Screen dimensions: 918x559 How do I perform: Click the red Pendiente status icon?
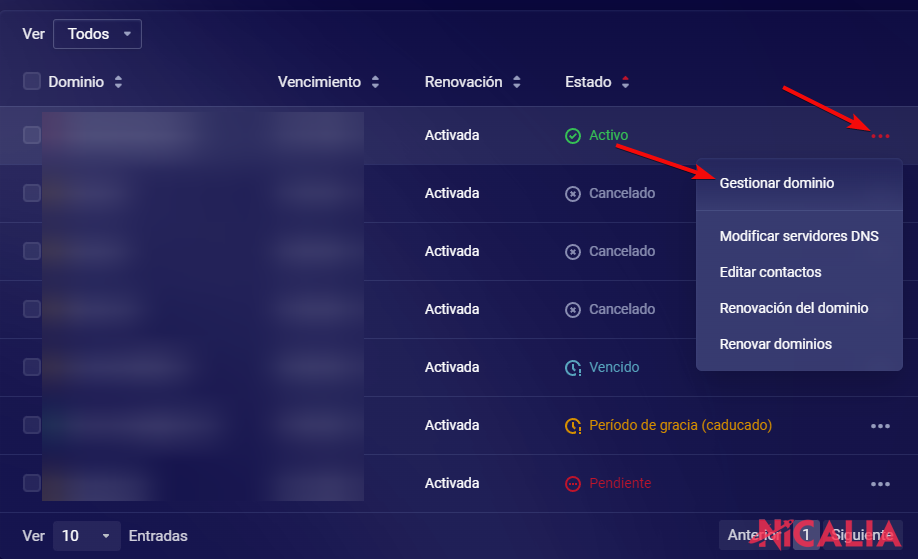point(573,484)
